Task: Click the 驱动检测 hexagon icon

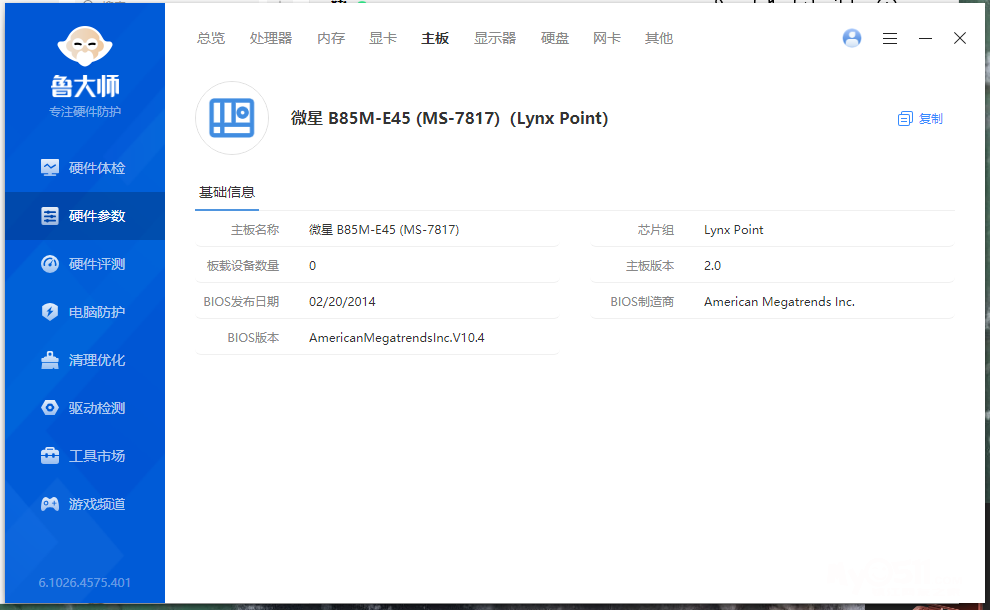Action: click(x=50, y=408)
